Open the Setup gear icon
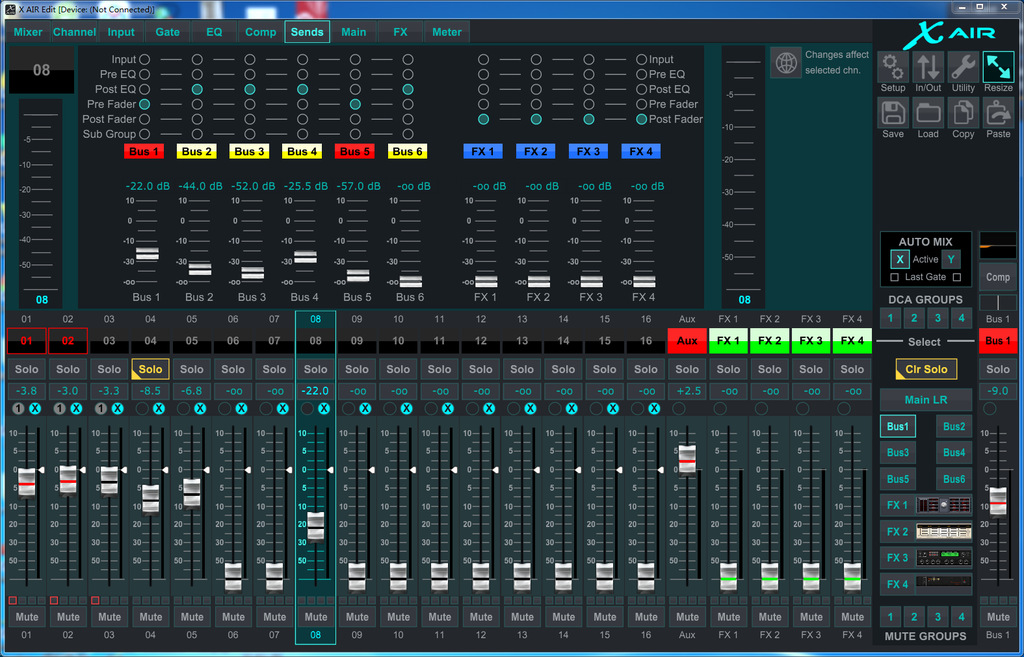Image resolution: width=1024 pixels, height=657 pixels. 893,67
